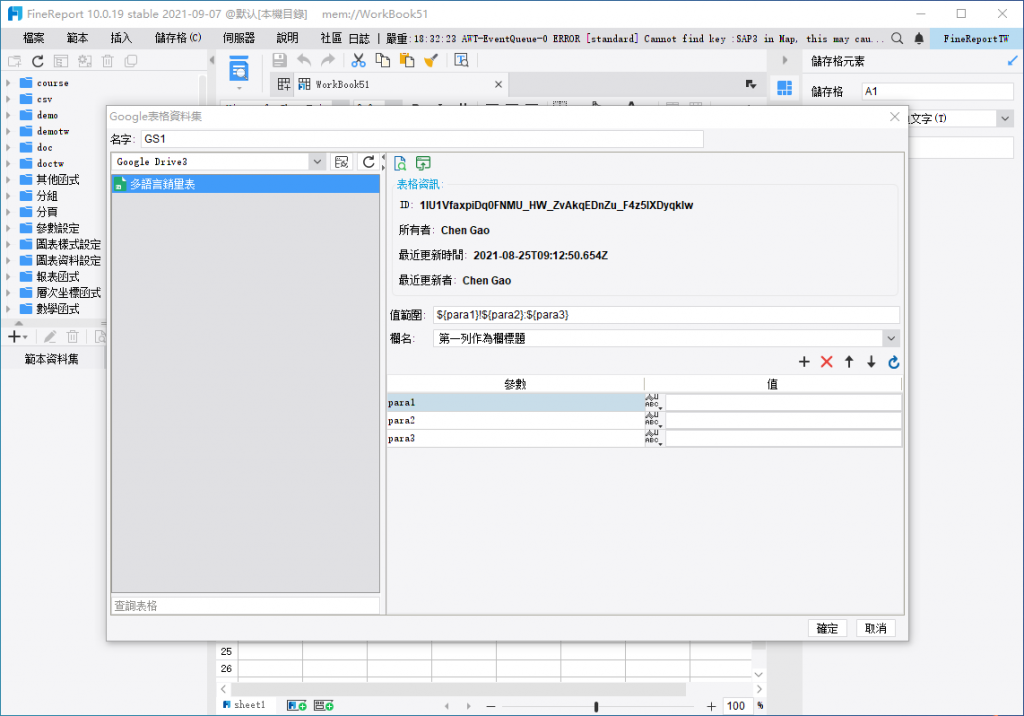This screenshot has height=716, width=1024.
Task: Select the para2 parameter row
Action: coord(515,420)
